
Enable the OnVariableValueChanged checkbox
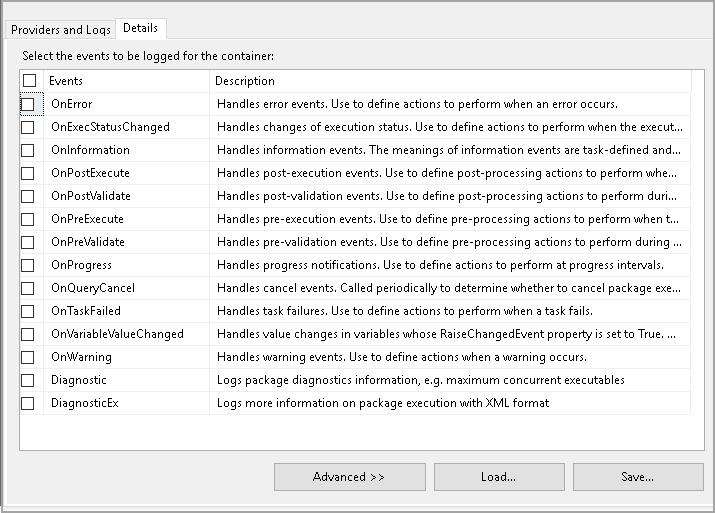pos(28,334)
